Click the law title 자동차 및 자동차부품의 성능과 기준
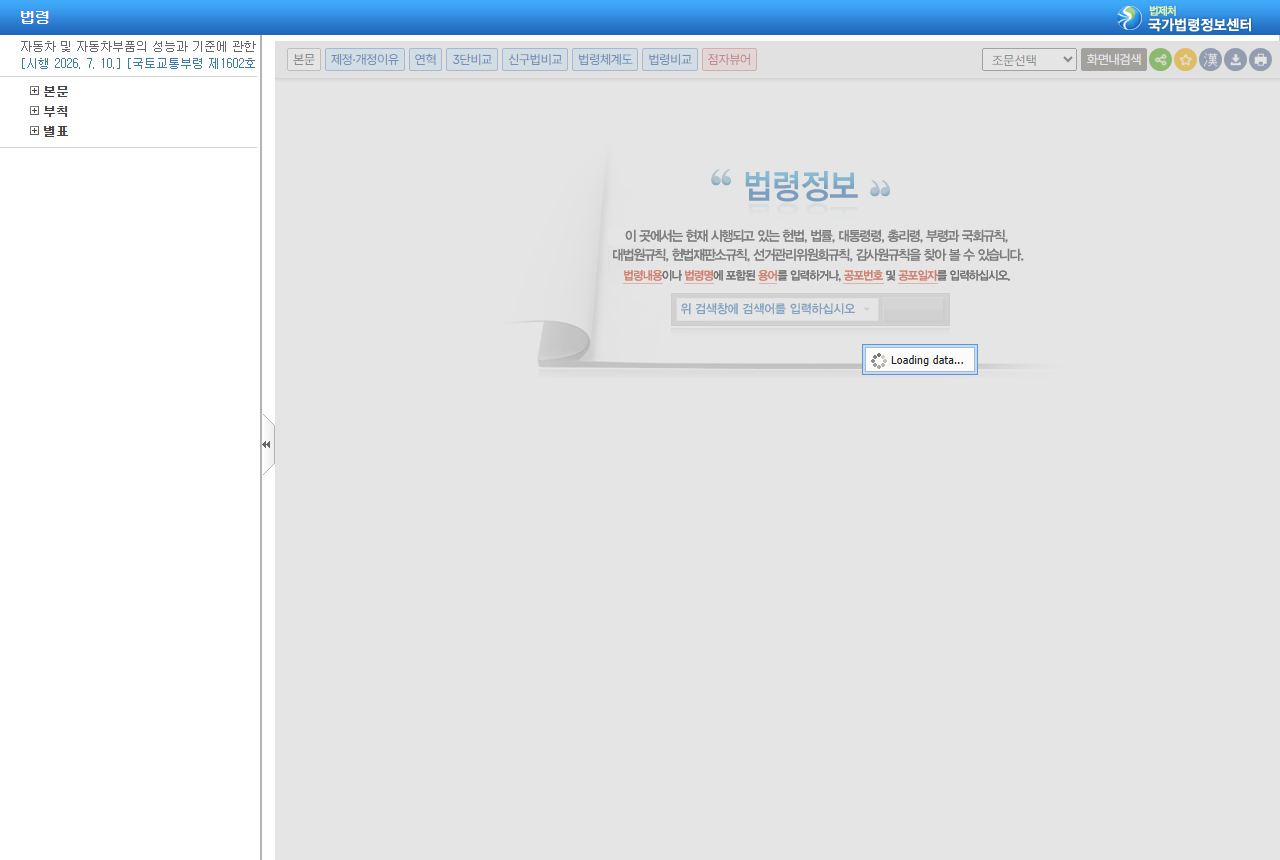Viewport: 1280px width, 860px height. click(x=138, y=46)
